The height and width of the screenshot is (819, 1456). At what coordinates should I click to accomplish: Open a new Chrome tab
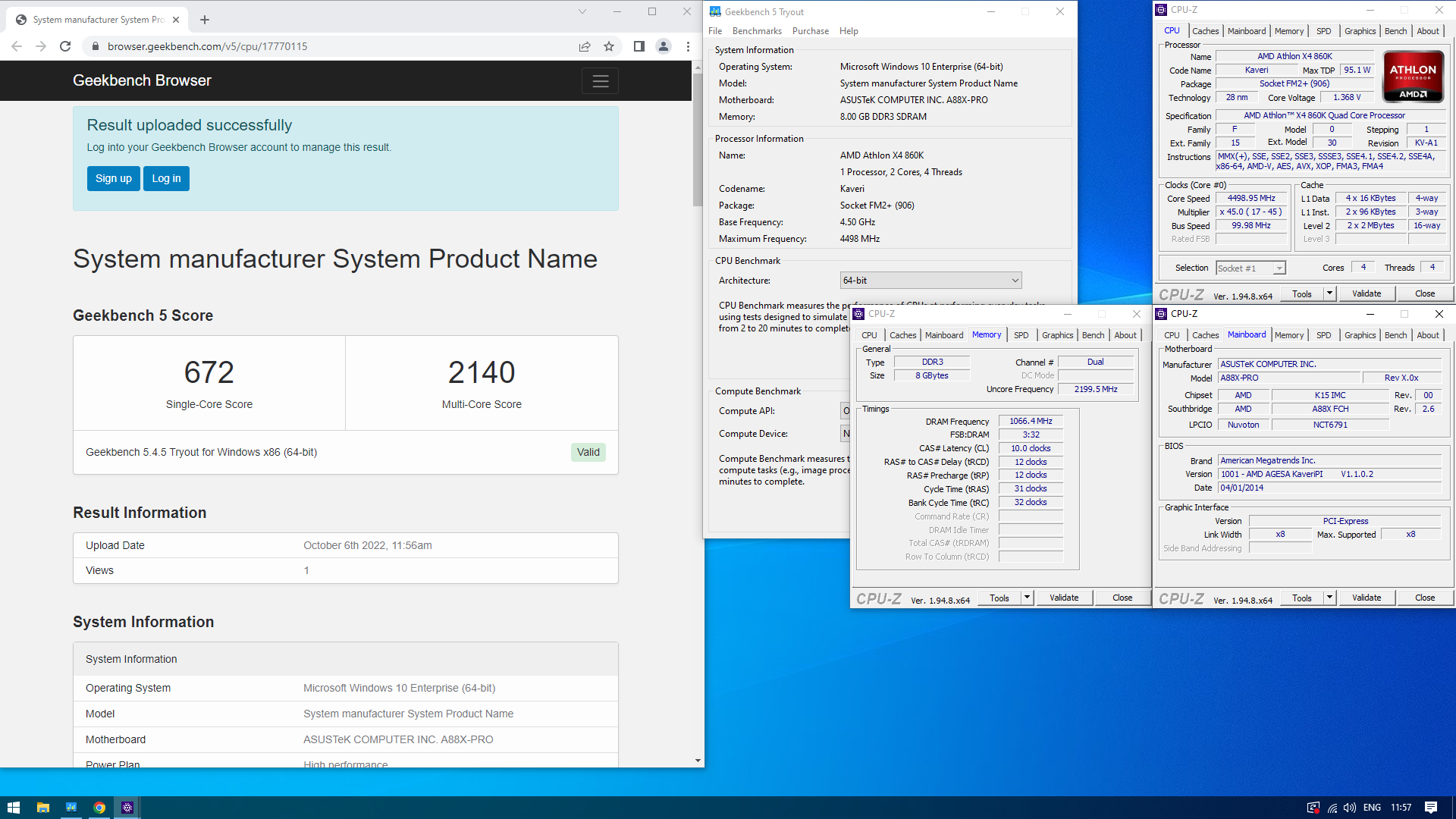click(205, 20)
